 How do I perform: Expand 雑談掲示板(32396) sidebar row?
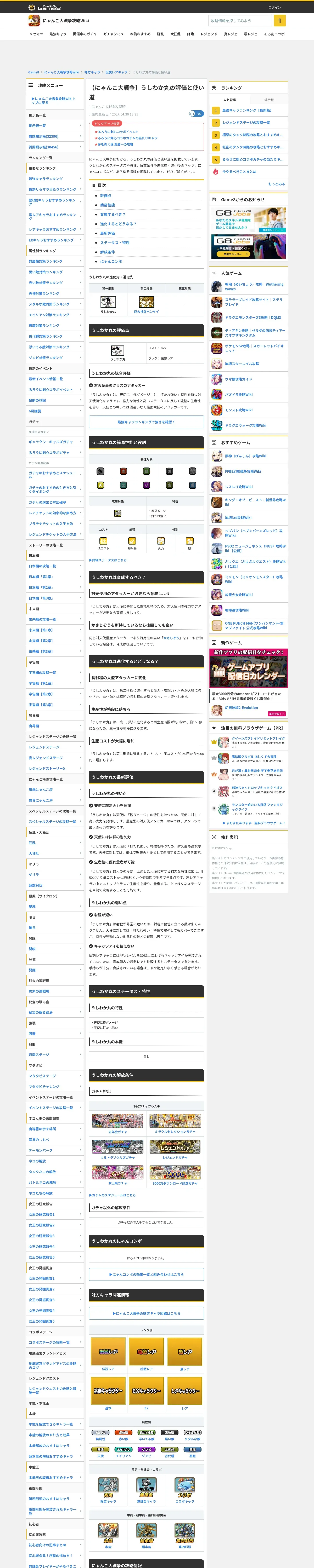click(x=55, y=136)
